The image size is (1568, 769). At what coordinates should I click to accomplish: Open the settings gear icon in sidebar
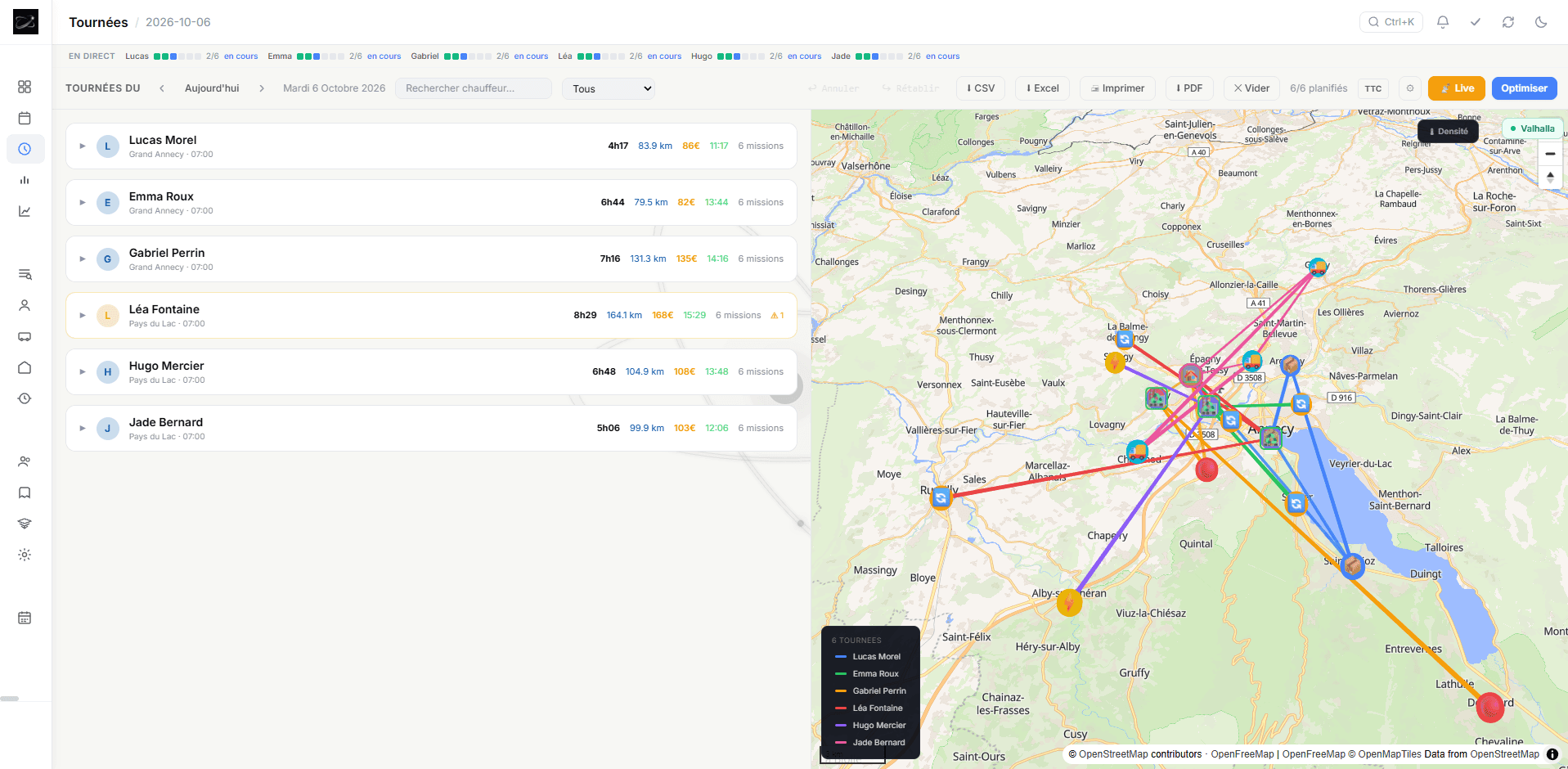25,555
